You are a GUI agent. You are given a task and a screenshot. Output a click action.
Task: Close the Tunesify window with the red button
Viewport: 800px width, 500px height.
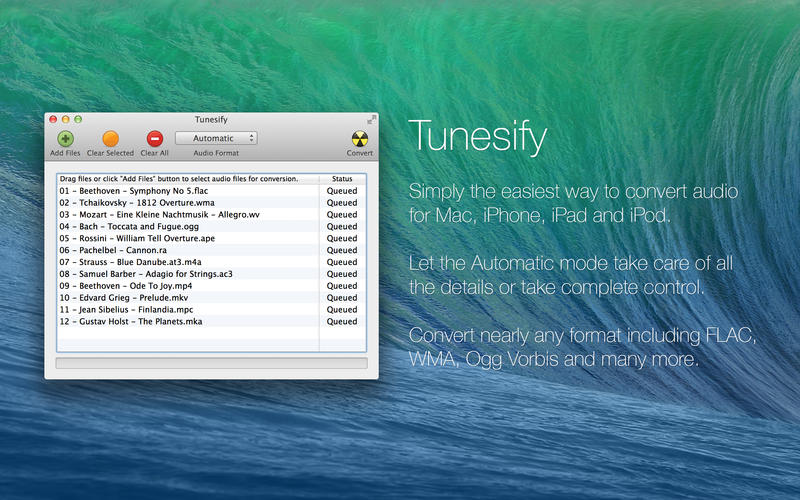[x=53, y=119]
